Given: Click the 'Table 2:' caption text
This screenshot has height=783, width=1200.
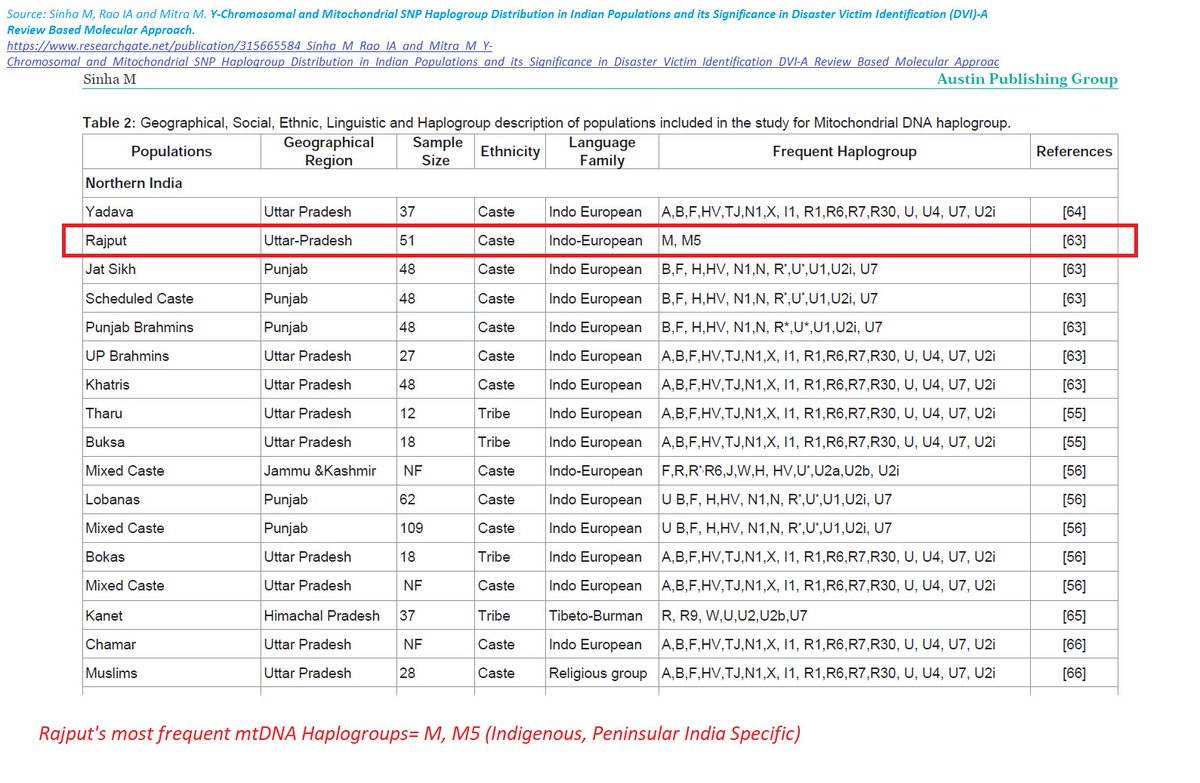Looking at the screenshot, I should [110, 124].
